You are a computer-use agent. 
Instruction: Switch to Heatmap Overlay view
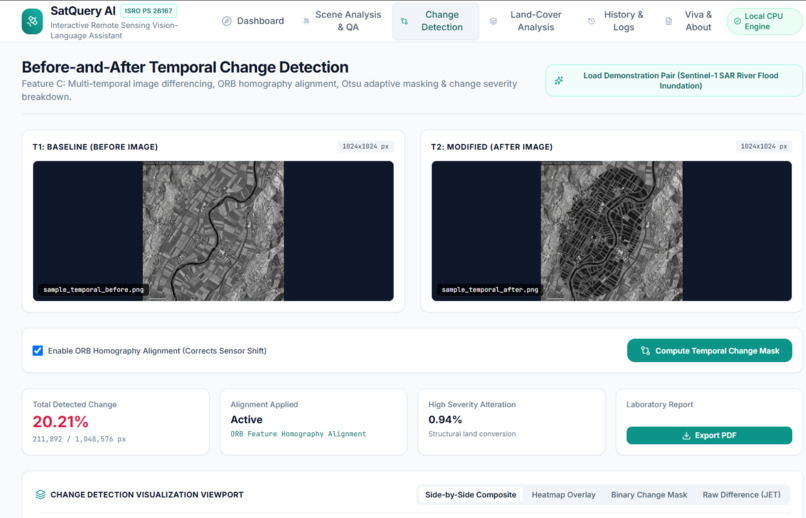point(563,494)
